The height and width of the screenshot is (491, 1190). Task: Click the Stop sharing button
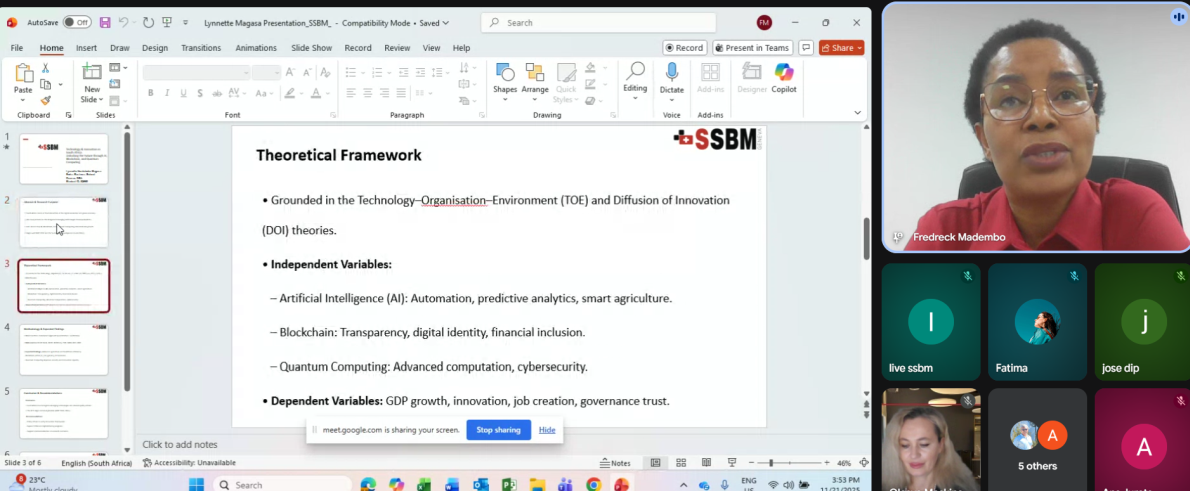click(498, 430)
